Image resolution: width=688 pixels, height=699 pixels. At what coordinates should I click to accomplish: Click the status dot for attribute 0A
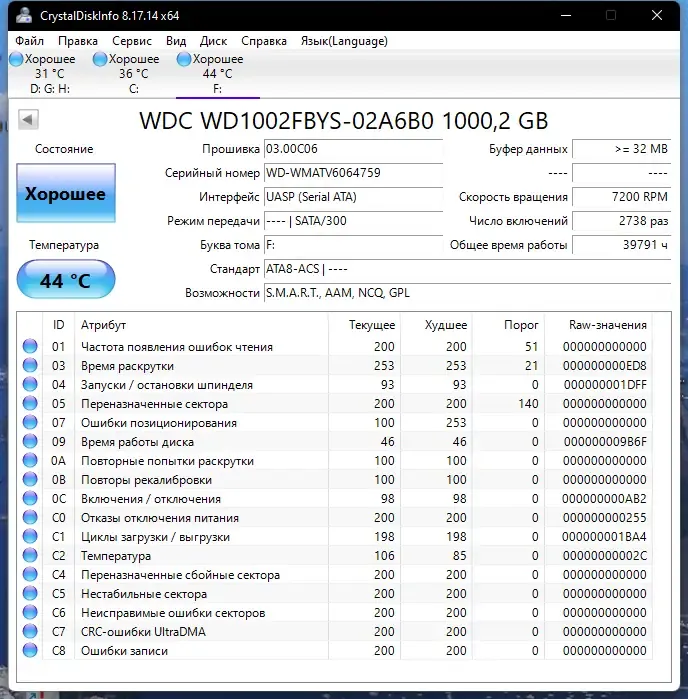point(30,461)
